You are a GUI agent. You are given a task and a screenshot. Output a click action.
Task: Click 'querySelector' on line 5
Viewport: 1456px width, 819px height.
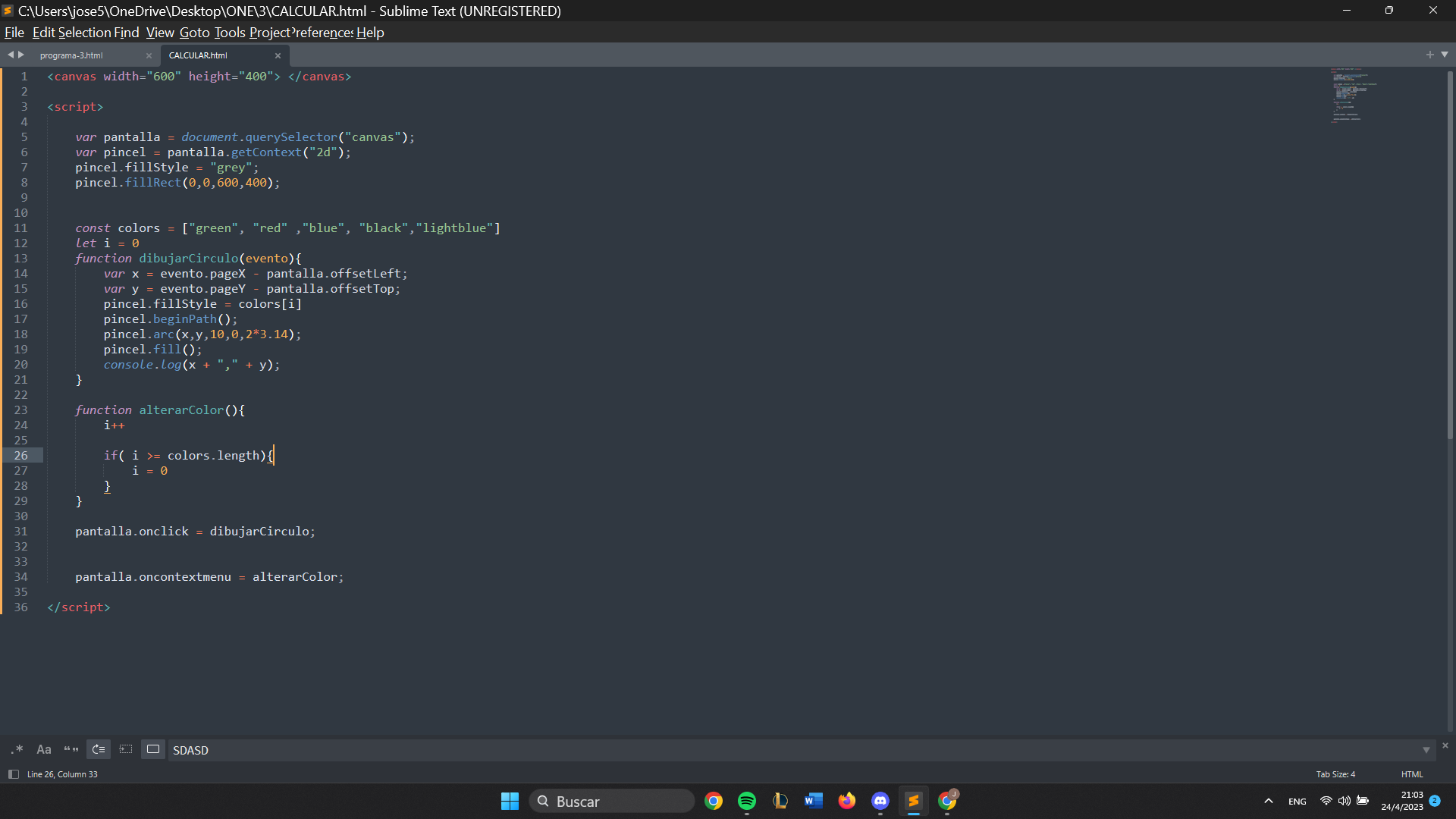(x=291, y=136)
